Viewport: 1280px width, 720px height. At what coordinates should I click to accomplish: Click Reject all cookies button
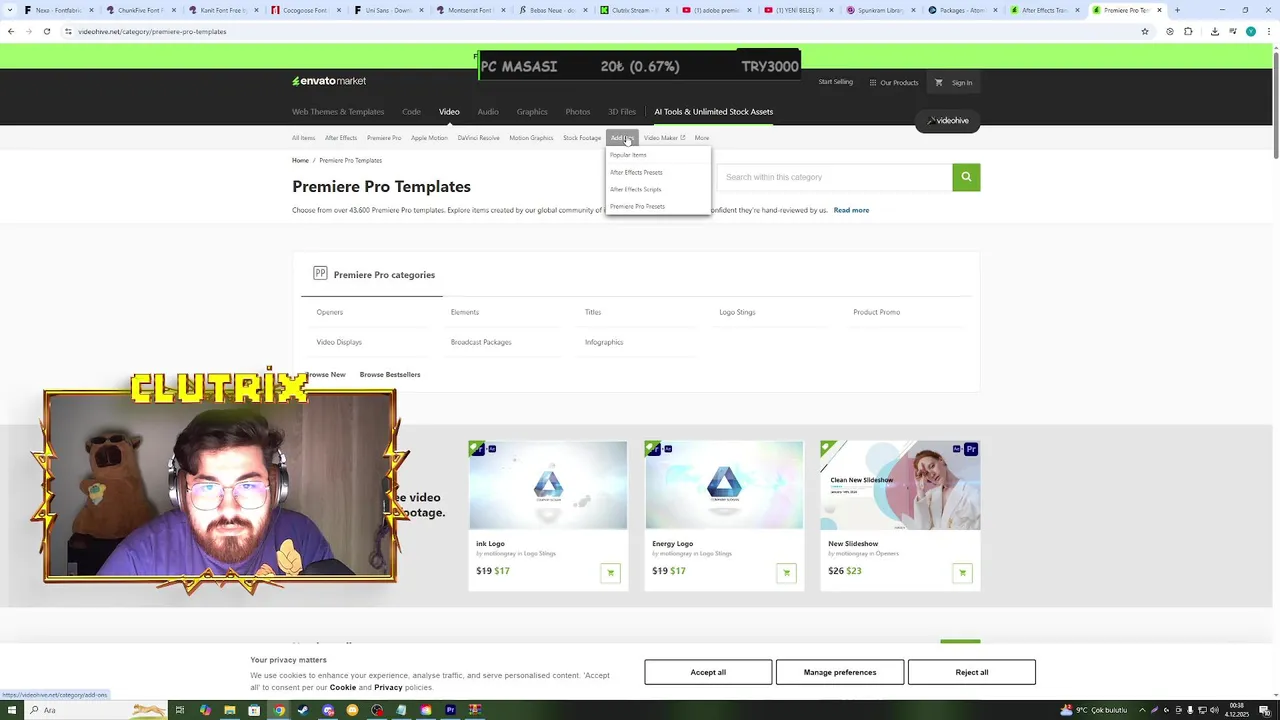point(972,672)
